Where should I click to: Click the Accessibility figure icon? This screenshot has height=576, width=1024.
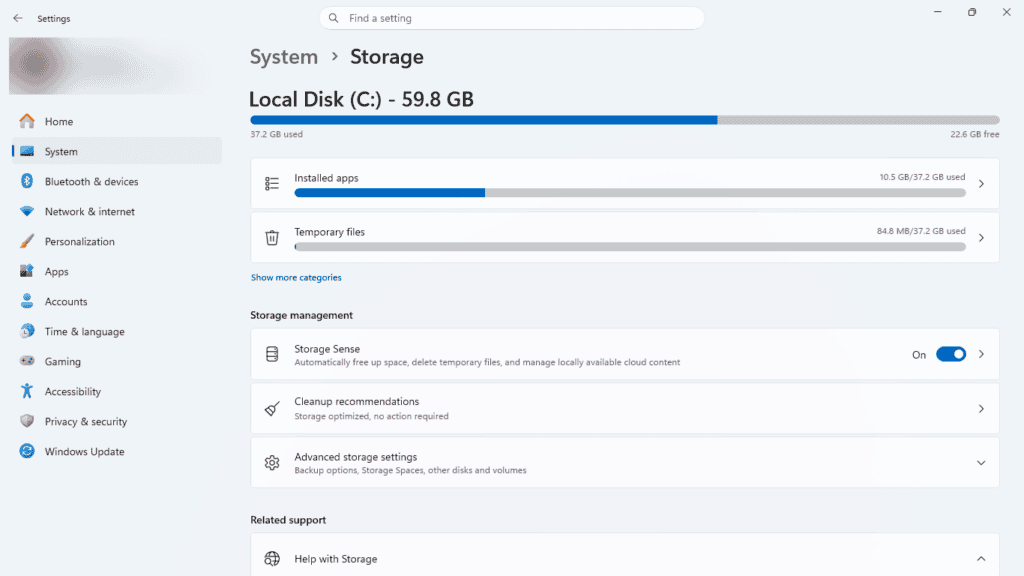tap(27, 391)
